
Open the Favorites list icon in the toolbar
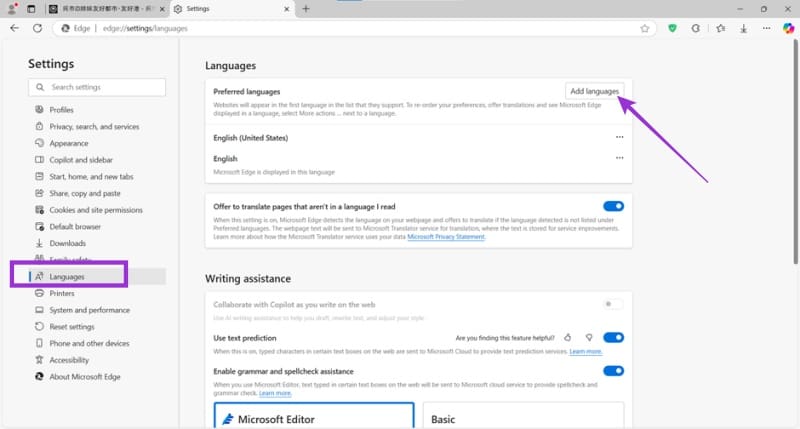[720, 29]
